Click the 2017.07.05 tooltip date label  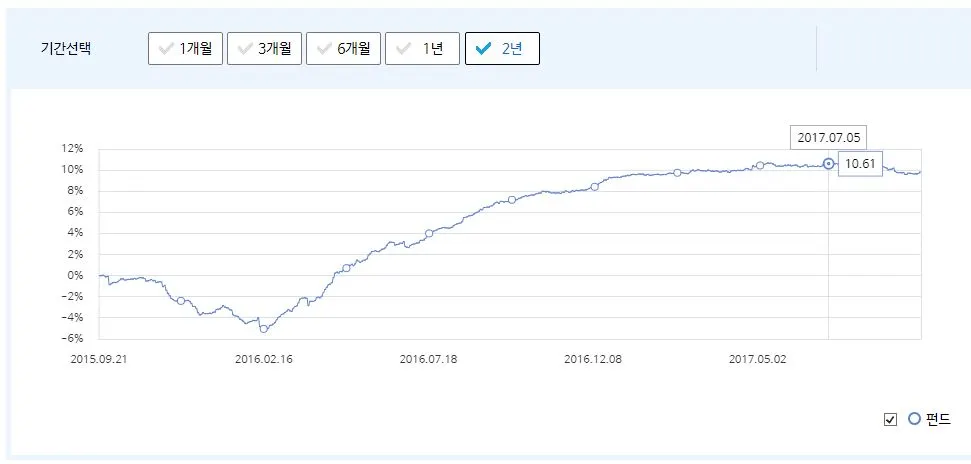click(828, 138)
